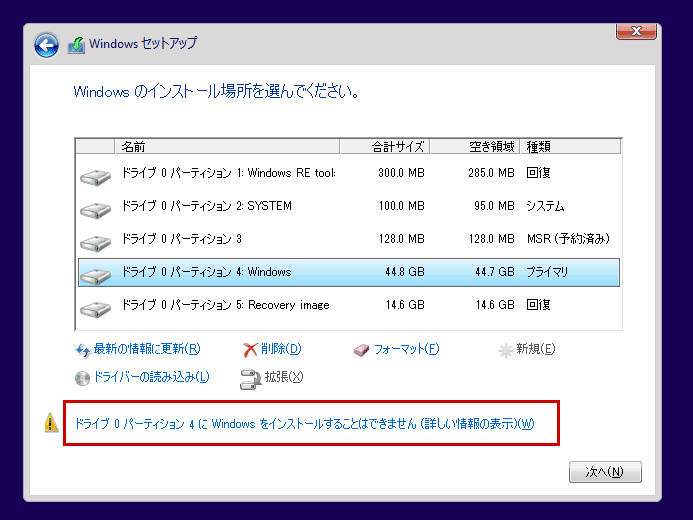Click the pink eraser format icon
693x520 pixels.
(x=361, y=351)
